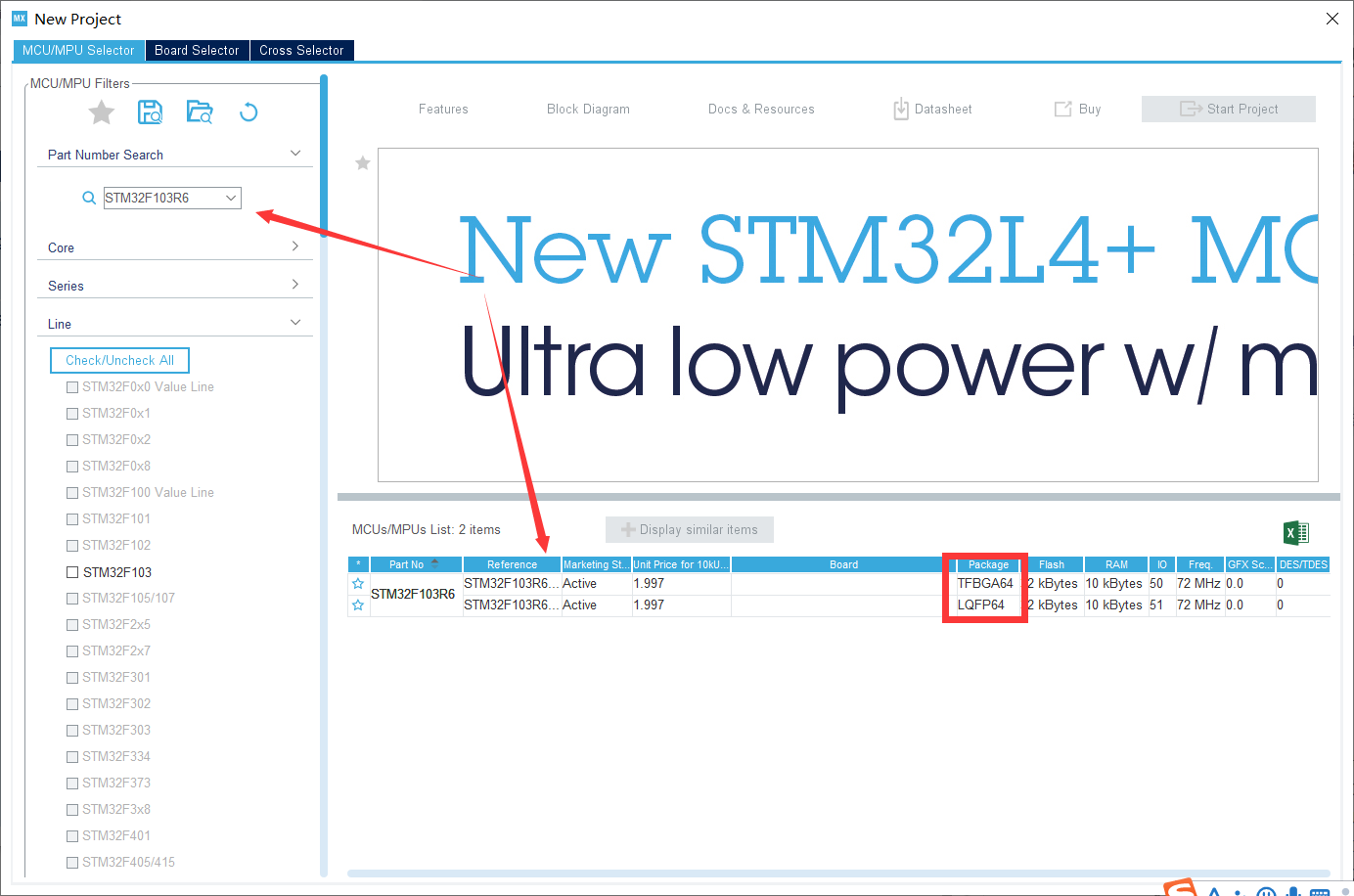The image size is (1354, 896).
Task: Click the Buy button label
Action: [1090, 109]
